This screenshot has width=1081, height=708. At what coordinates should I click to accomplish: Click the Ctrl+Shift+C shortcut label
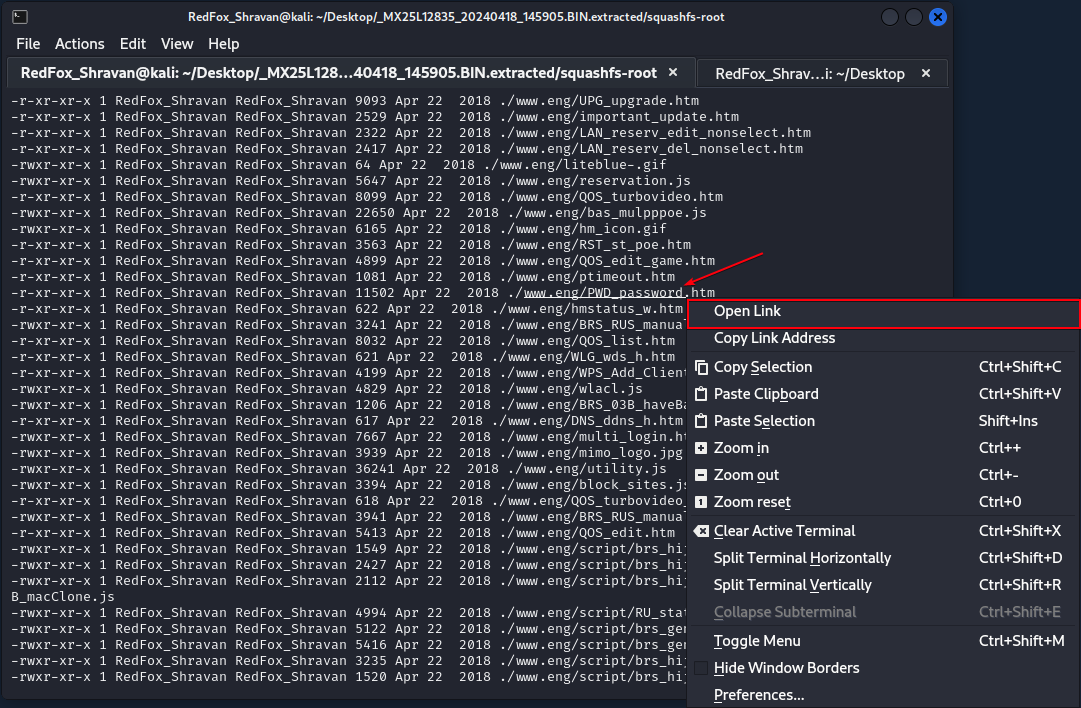1020,367
